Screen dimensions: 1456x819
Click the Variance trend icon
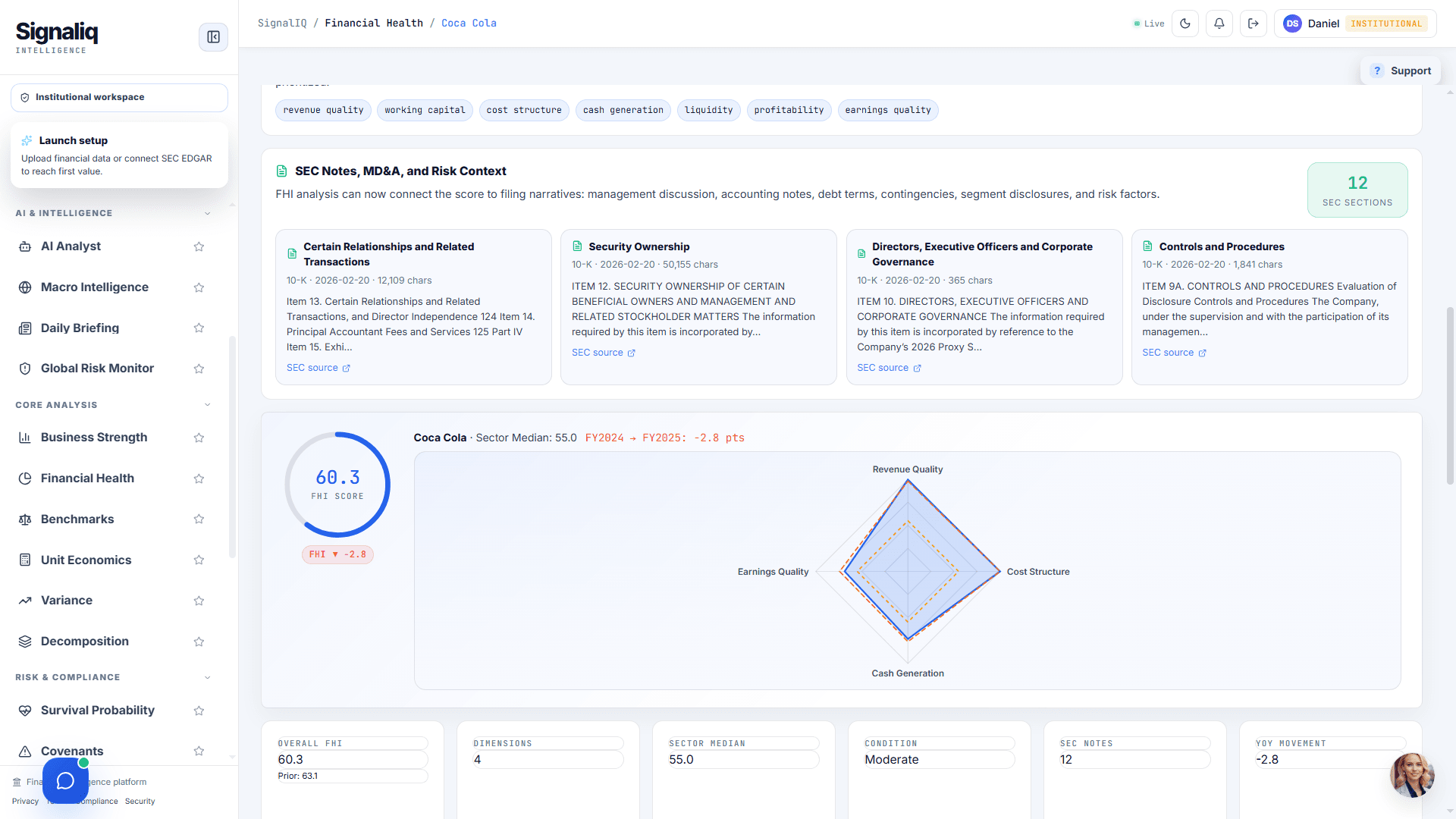tap(25, 601)
